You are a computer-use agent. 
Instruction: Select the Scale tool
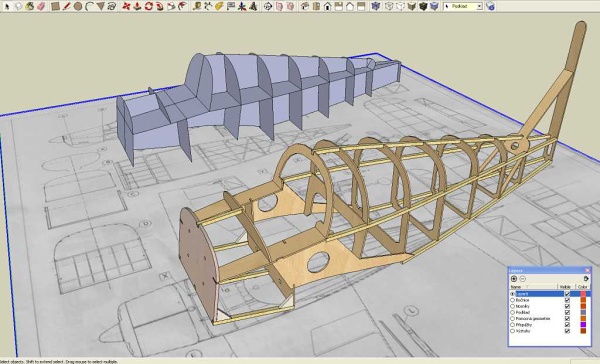coord(171,6)
